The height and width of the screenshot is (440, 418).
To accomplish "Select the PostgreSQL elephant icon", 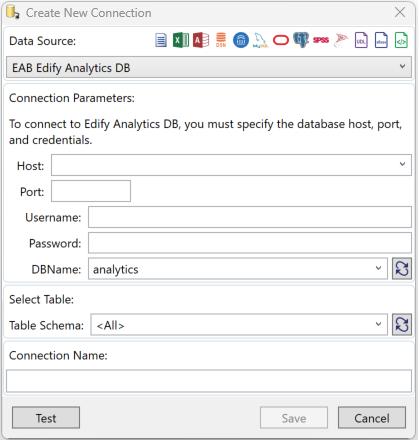I will (x=301, y=40).
